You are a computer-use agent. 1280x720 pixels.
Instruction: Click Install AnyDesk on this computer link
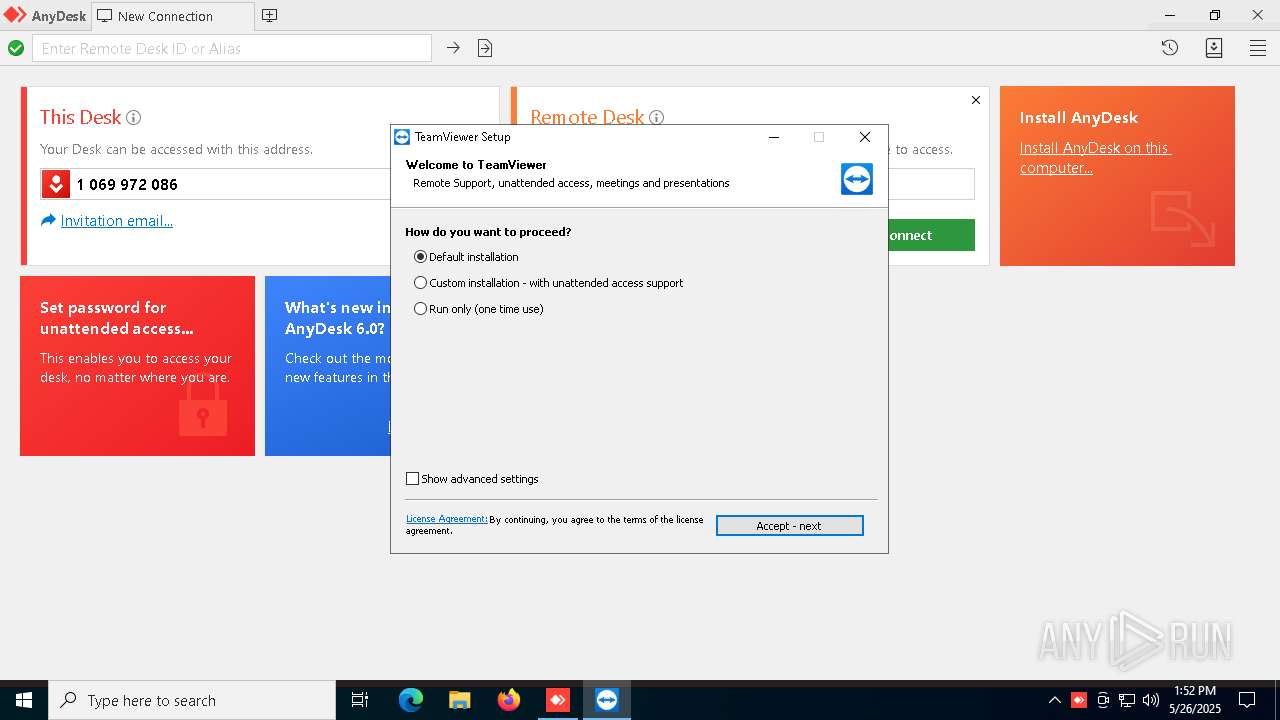pos(1095,158)
